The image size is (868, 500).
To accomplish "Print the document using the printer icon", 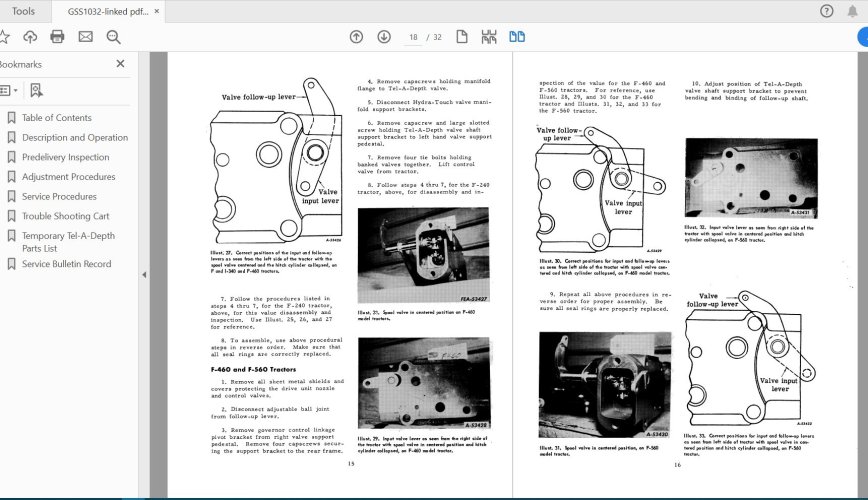I will [x=57, y=37].
